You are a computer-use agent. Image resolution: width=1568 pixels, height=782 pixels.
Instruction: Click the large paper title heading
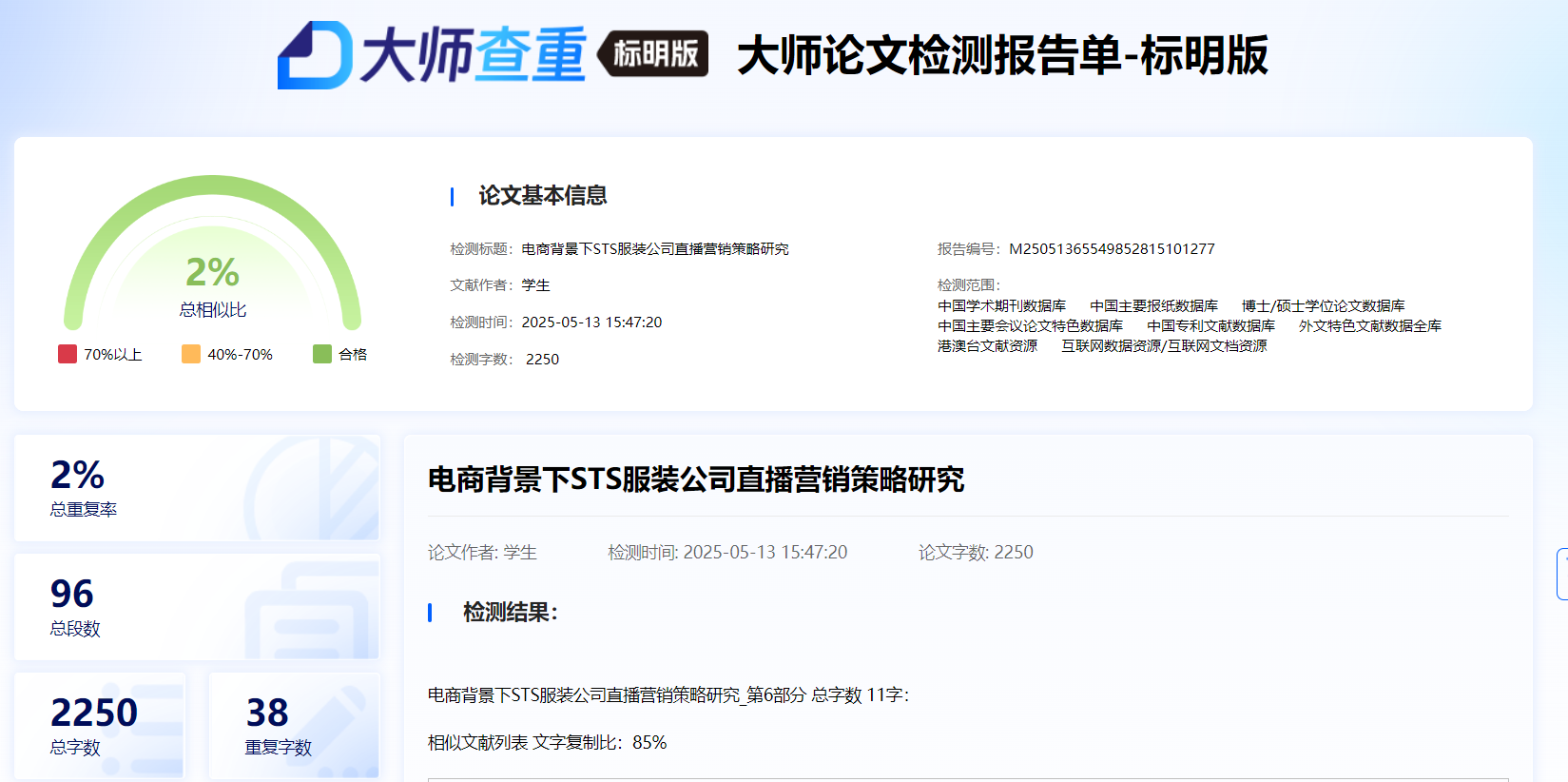point(696,479)
